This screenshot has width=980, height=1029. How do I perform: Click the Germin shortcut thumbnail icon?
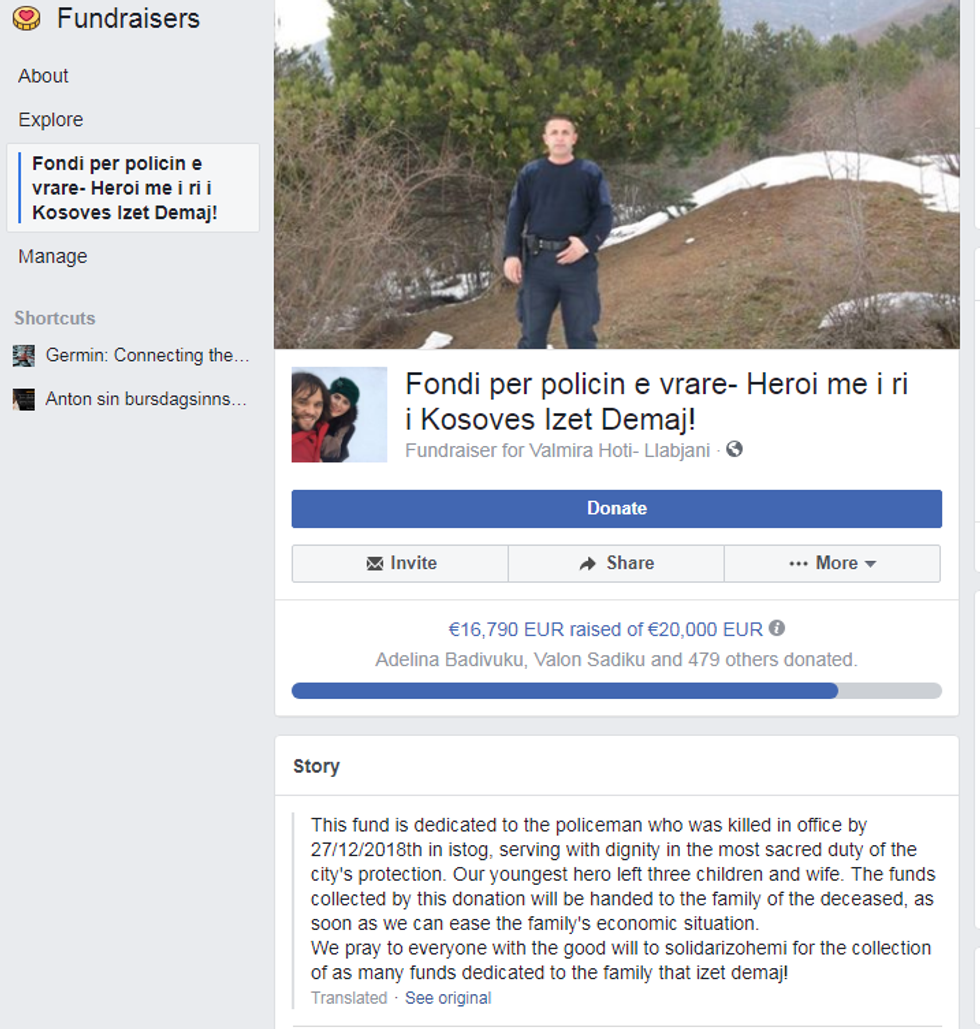coord(24,356)
